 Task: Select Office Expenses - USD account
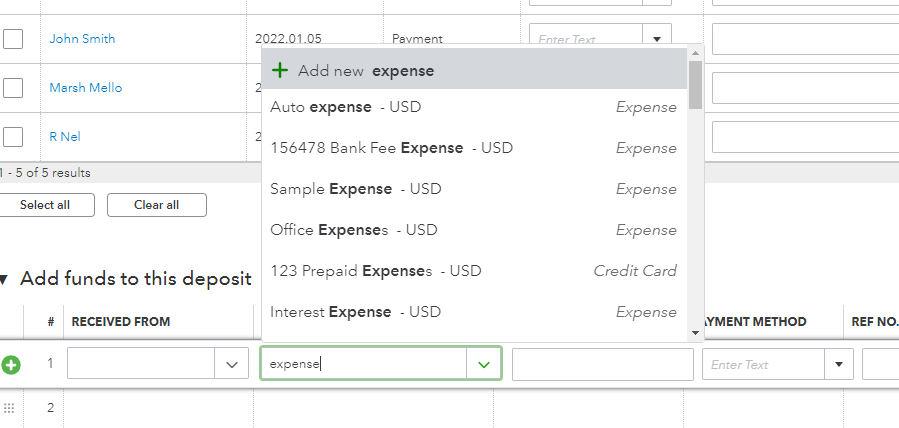click(474, 230)
